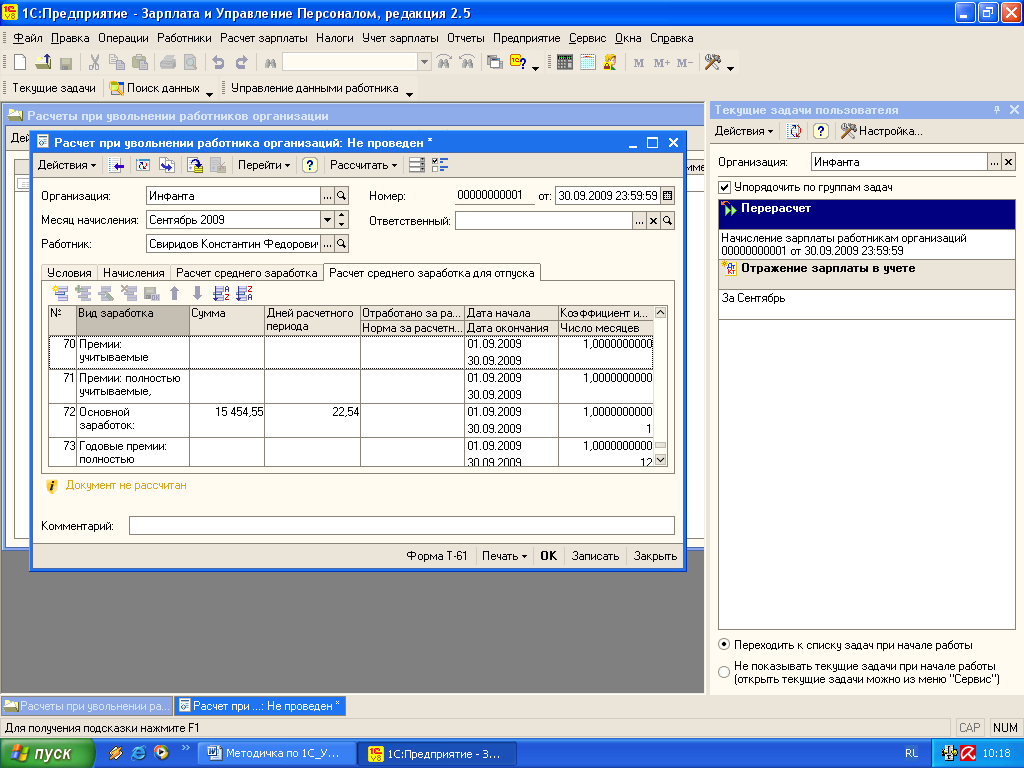Click the wrench tools icon in toolbar

(x=712, y=63)
